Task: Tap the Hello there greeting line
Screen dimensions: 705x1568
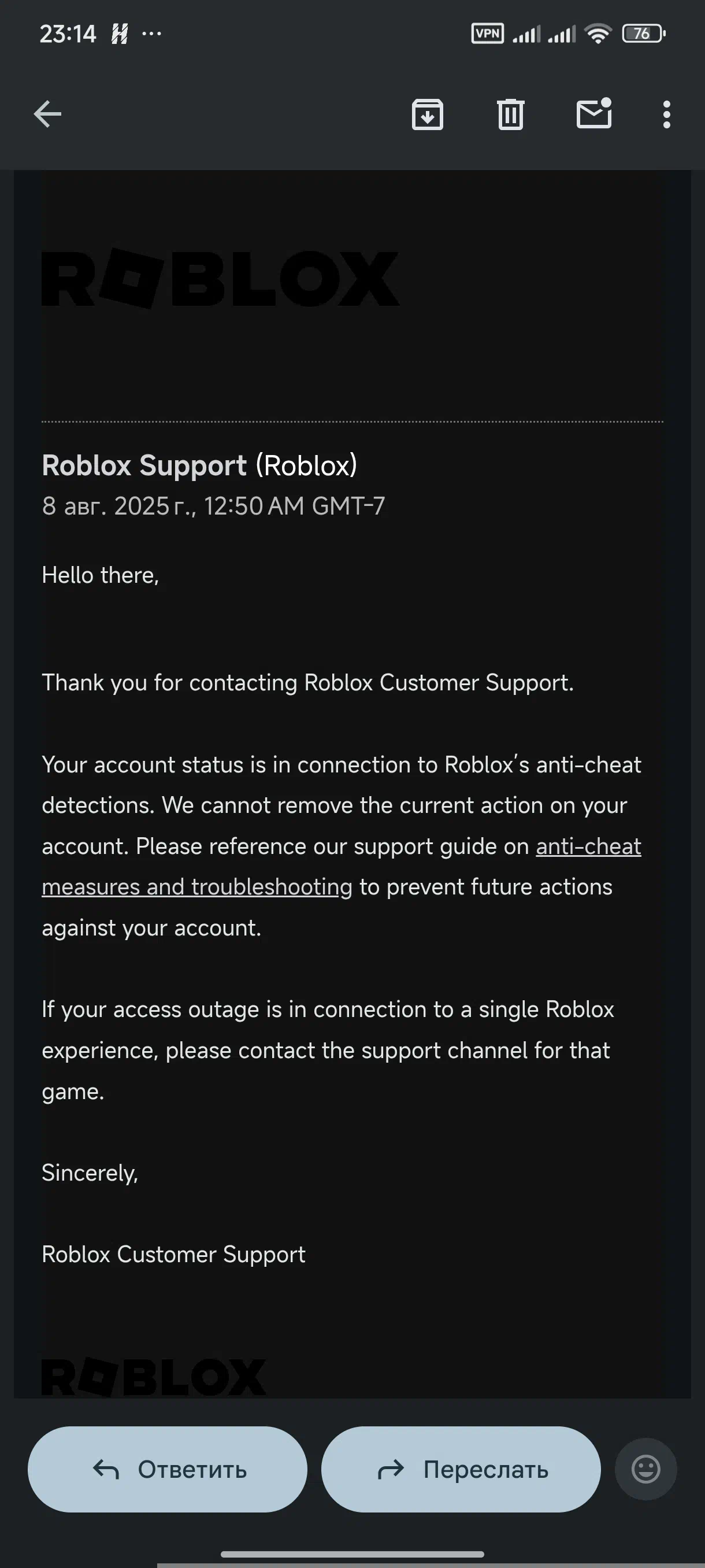Action: point(101,575)
